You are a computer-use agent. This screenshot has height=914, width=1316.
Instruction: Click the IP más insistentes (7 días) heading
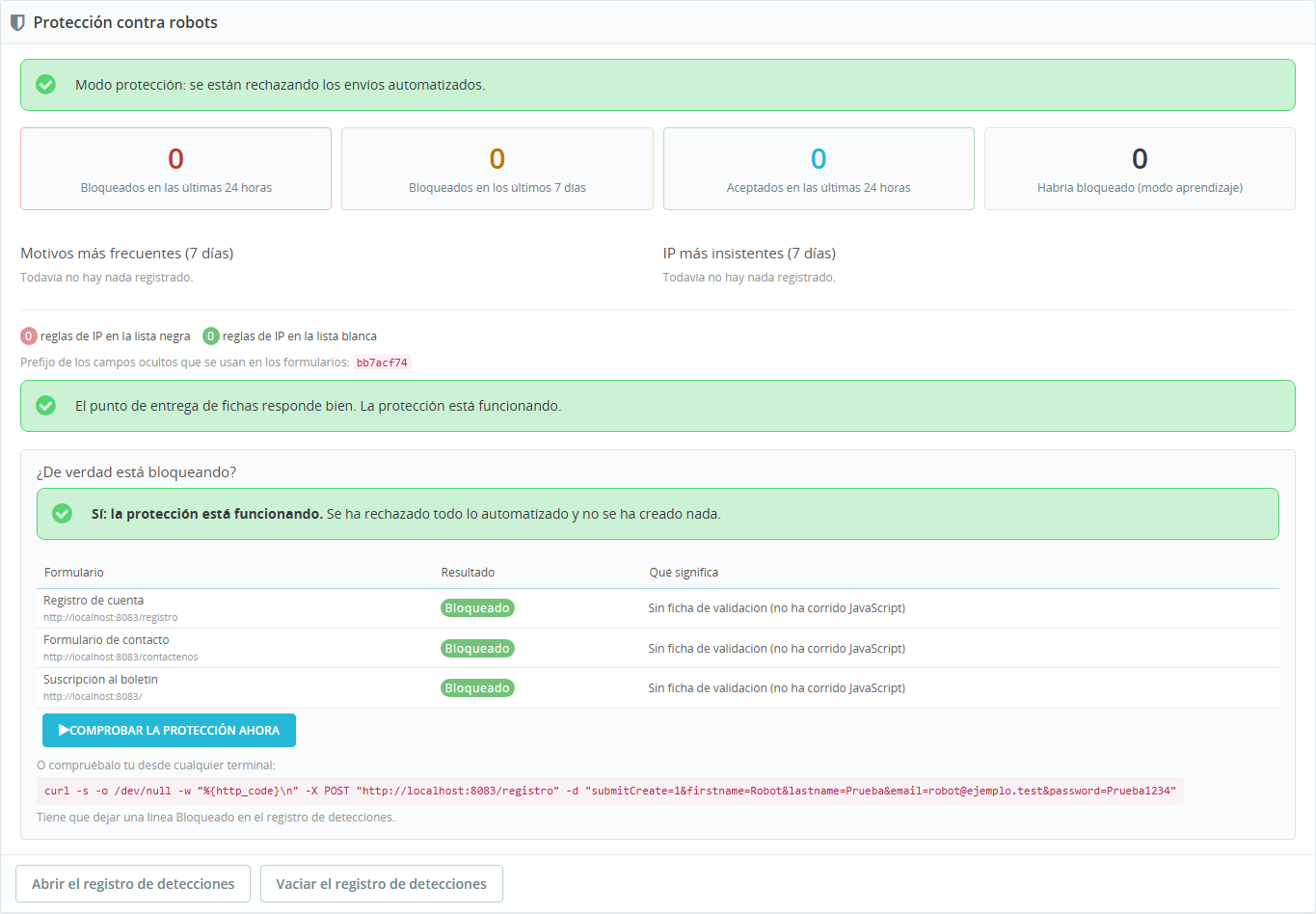(x=749, y=254)
